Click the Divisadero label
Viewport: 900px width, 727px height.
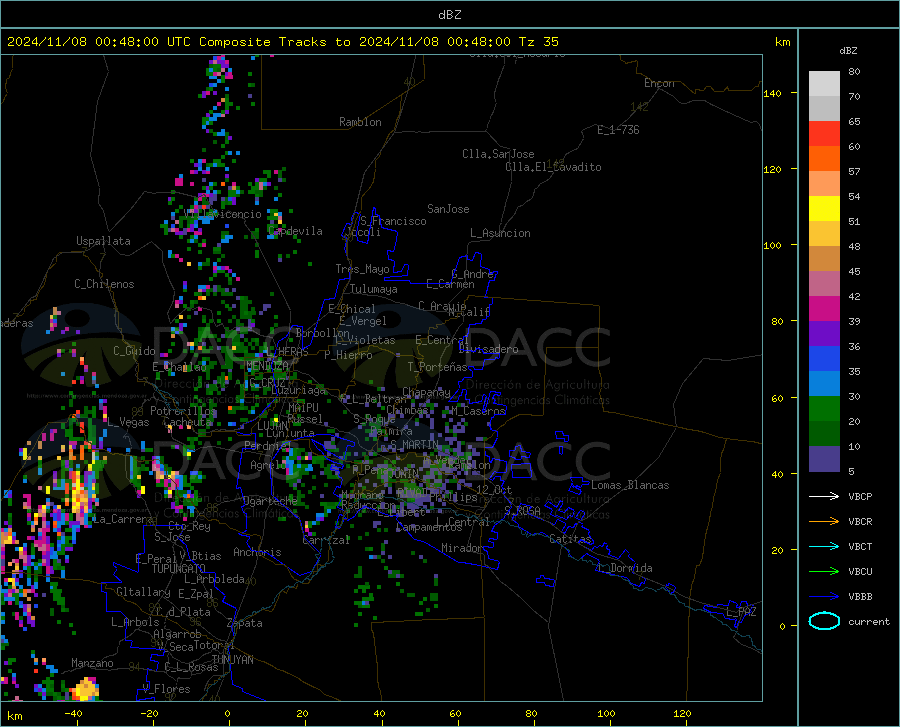tap(488, 349)
